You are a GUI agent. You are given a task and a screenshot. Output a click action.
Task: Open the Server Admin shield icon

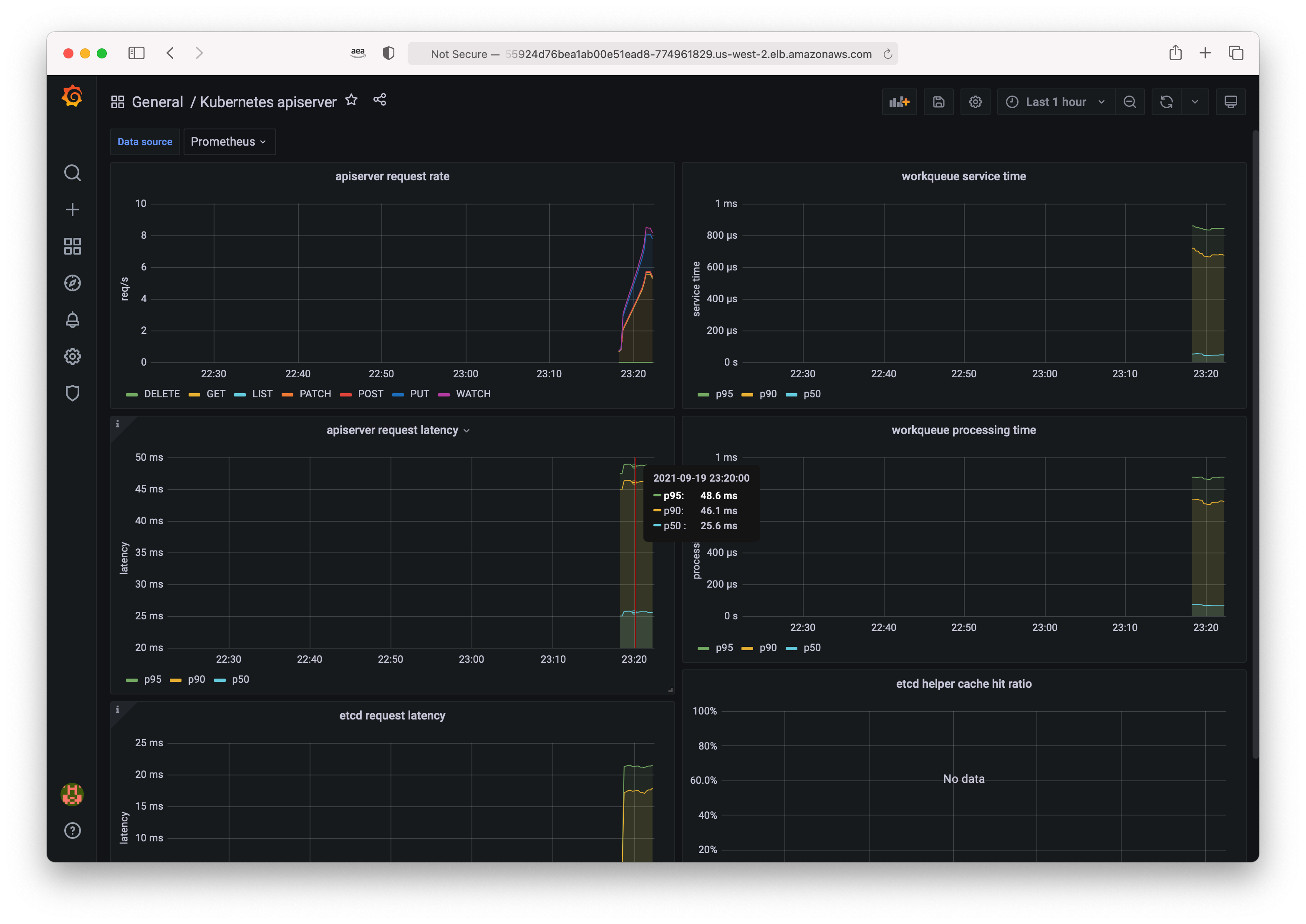pos(72,393)
